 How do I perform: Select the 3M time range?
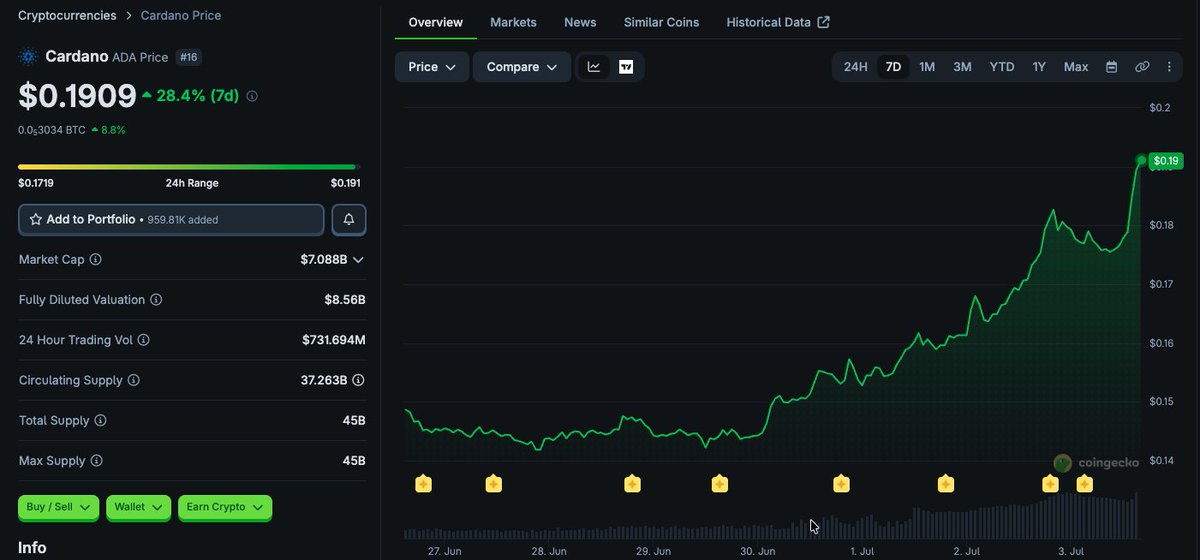(x=962, y=67)
